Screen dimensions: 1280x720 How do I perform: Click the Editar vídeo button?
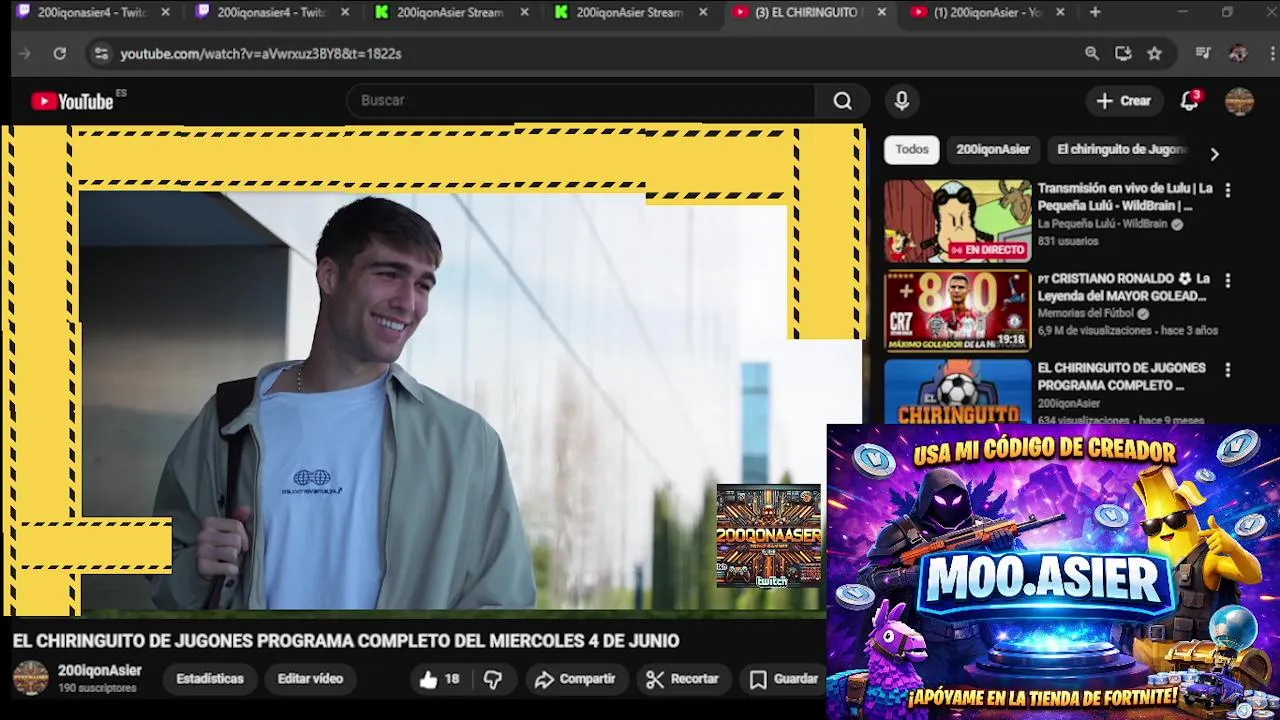pos(310,679)
